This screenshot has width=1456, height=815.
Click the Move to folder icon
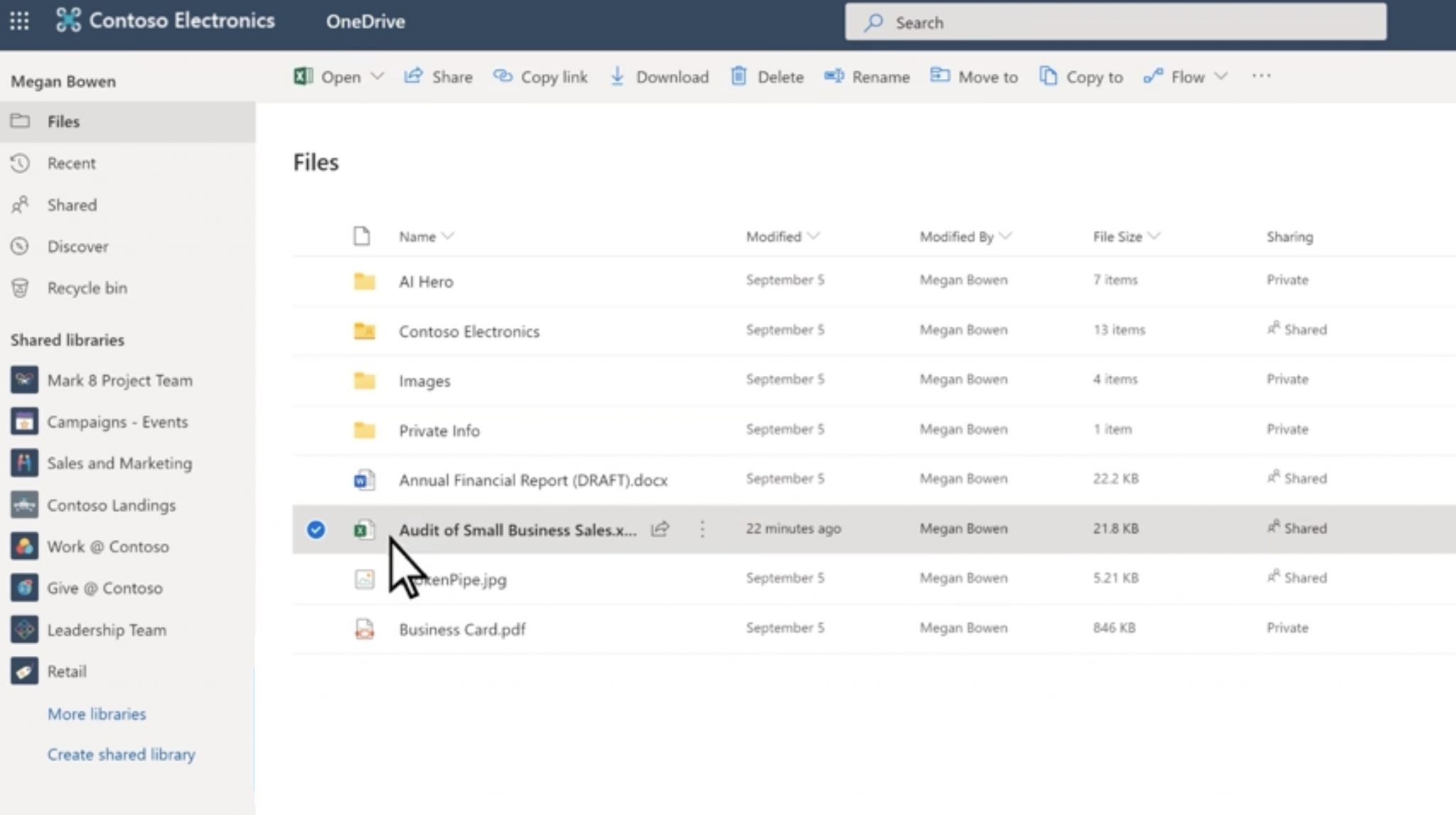coord(940,75)
